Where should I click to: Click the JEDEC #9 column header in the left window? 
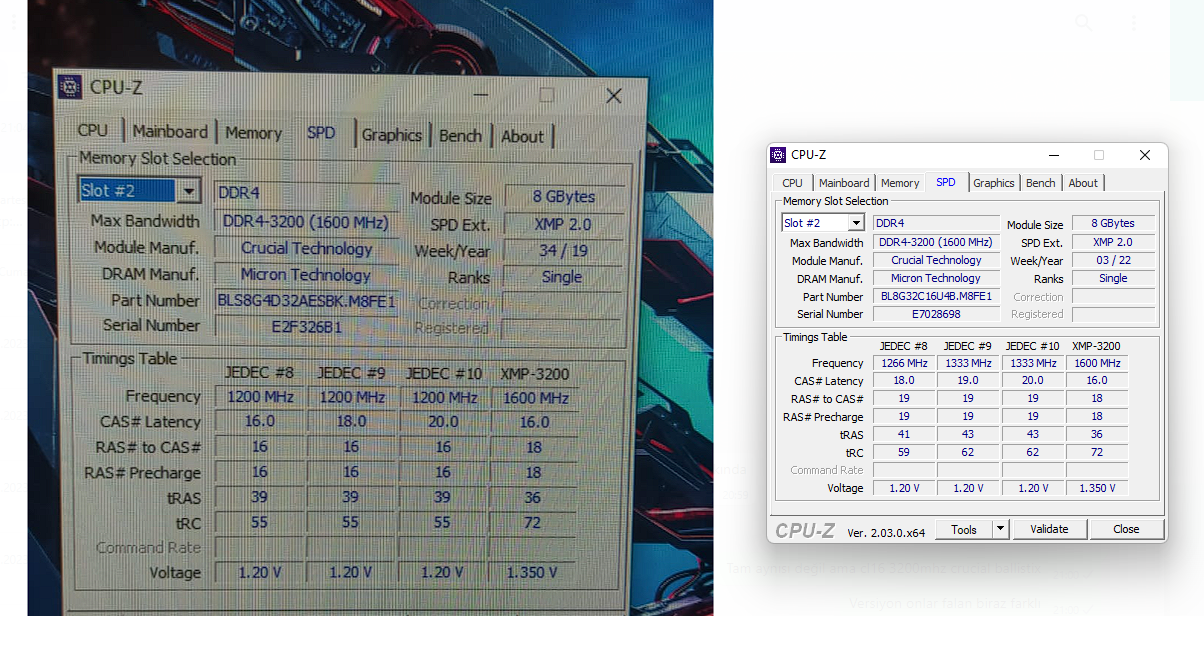pyautogui.click(x=351, y=373)
